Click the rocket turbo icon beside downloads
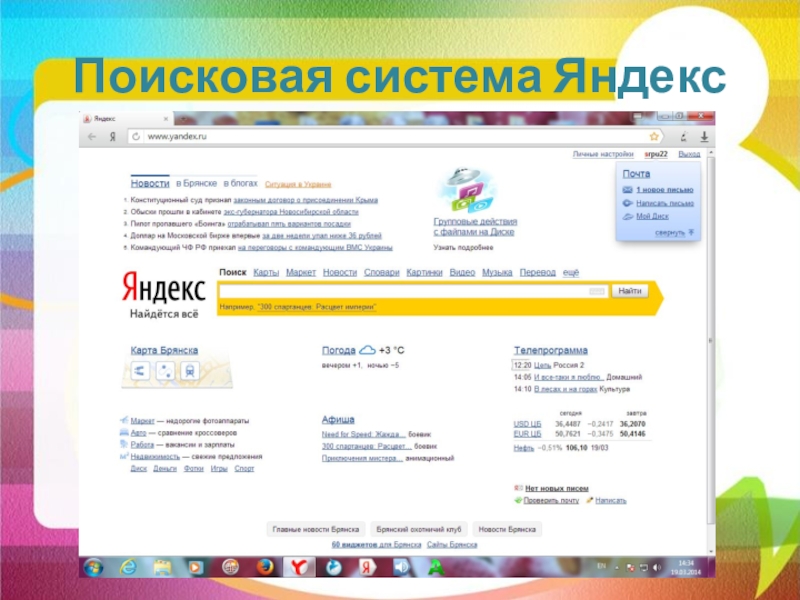 [684, 136]
